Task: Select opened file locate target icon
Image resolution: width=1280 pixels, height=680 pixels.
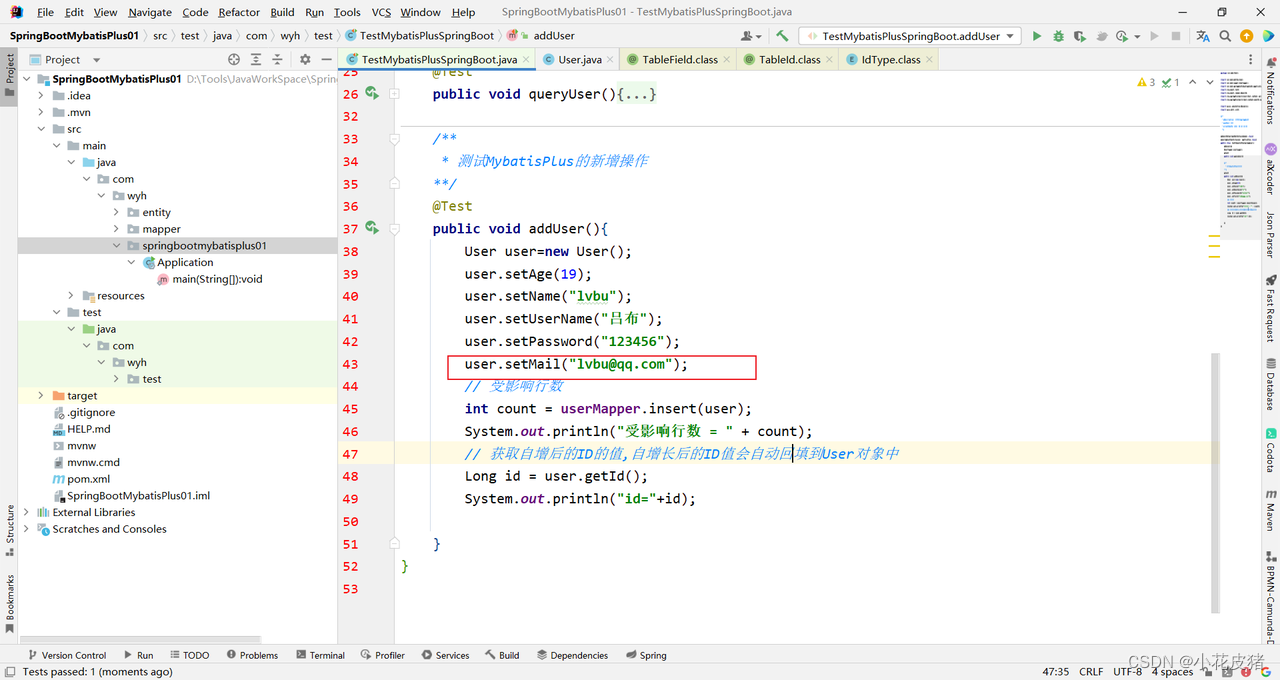Action: pos(234,60)
